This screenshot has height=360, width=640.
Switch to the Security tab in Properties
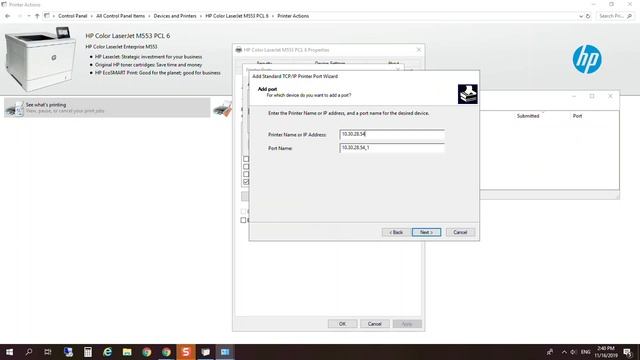pyautogui.click(x=264, y=63)
